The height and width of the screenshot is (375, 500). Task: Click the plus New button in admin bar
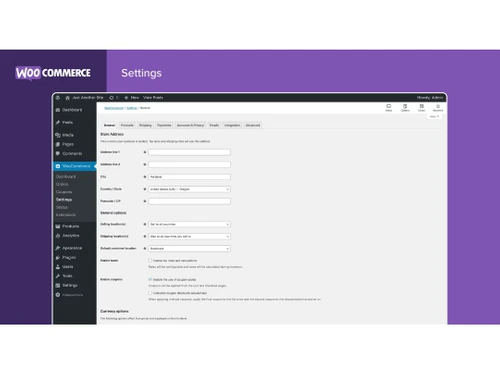pos(132,98)
